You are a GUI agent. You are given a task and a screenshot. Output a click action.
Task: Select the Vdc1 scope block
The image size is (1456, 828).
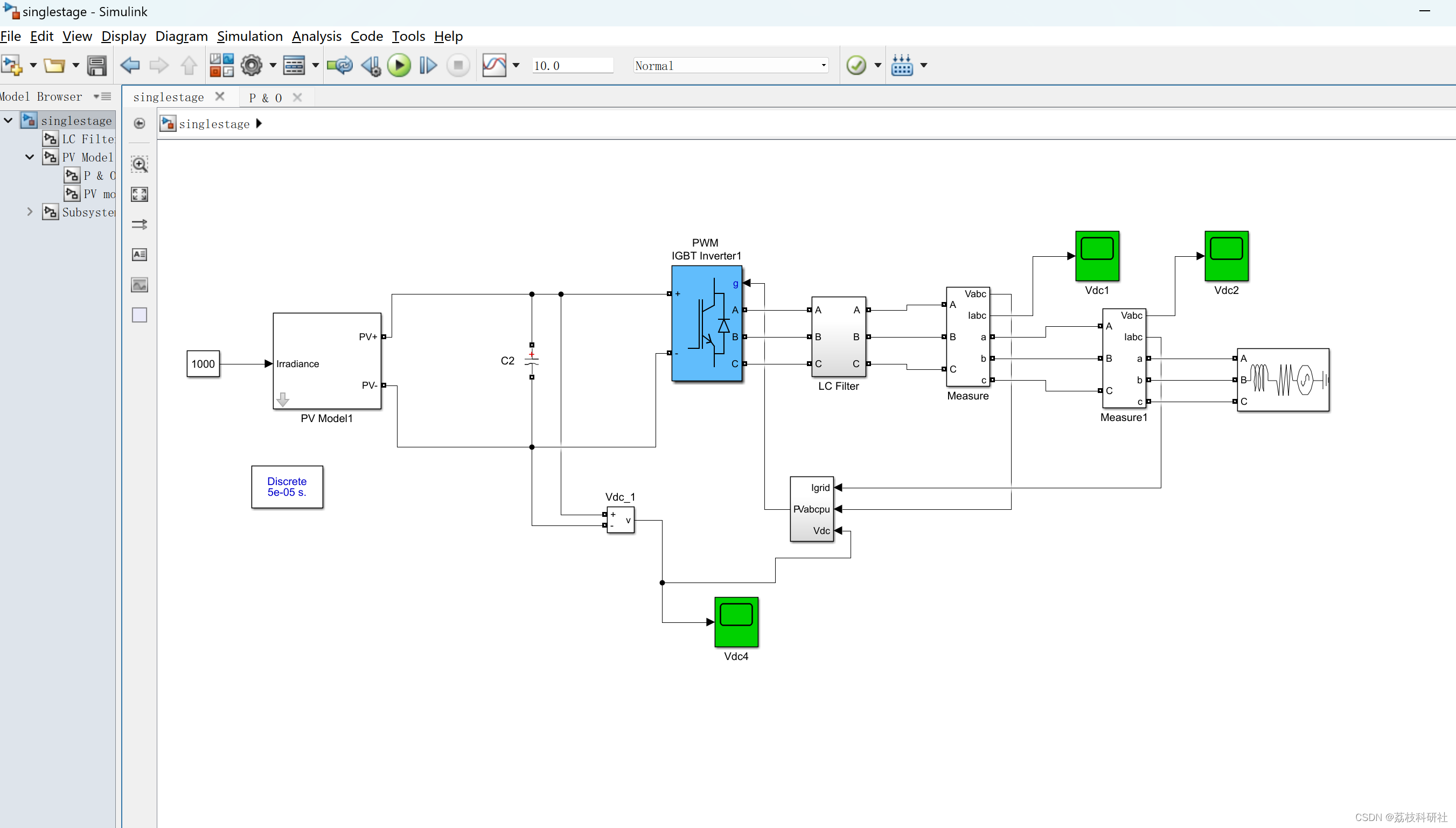tap(1097, 256)
